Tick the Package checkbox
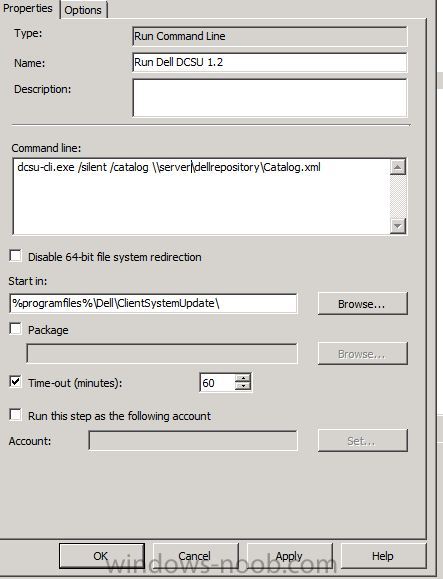The image size is (443, 579). (x=15, y=329)
